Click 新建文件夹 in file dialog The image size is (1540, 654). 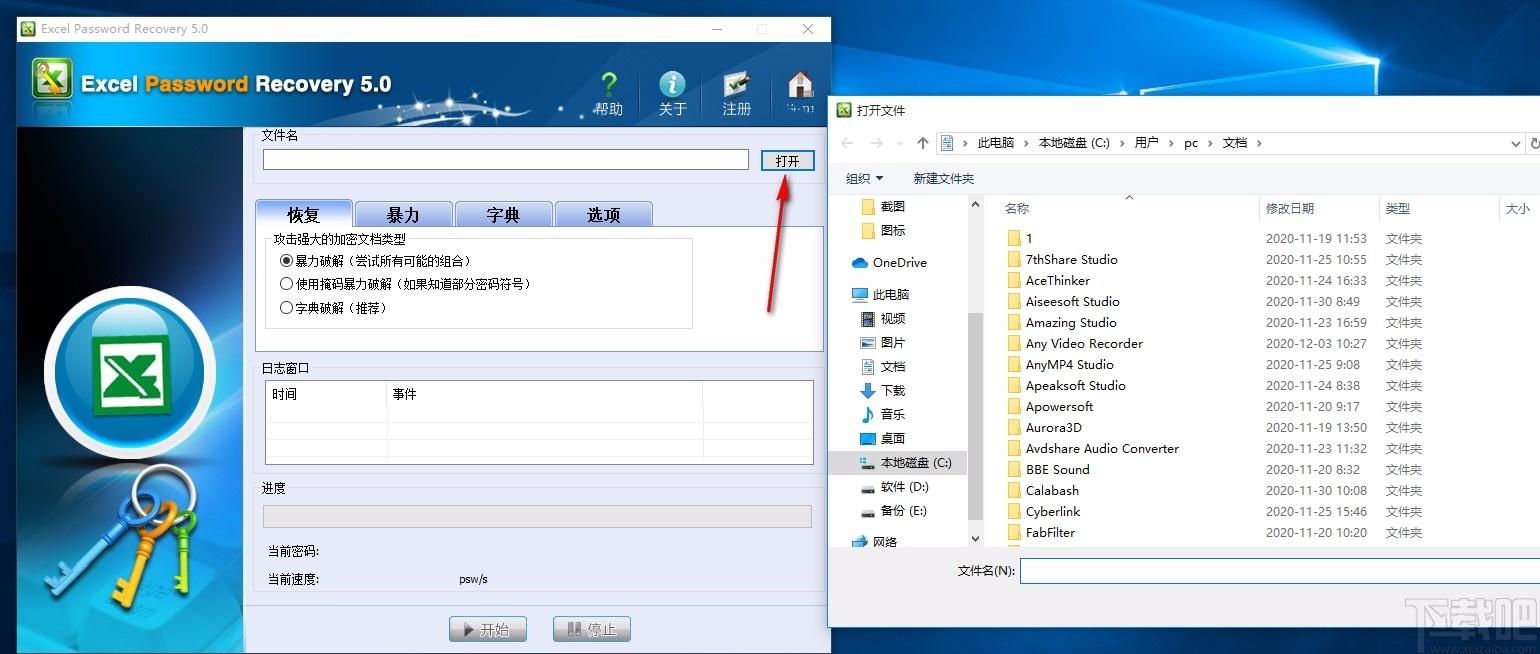943,179
